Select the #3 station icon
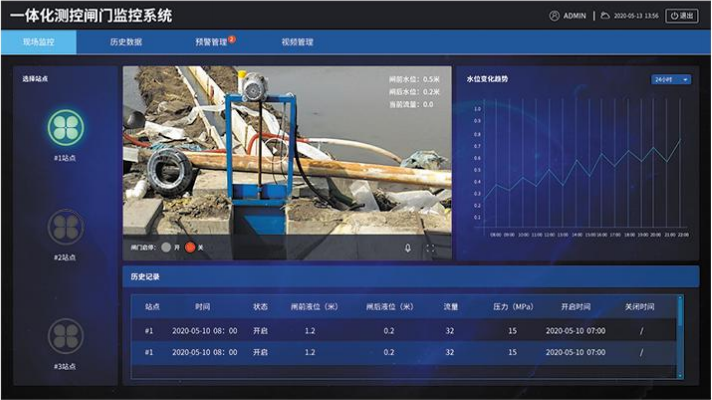 coord(65,335)
